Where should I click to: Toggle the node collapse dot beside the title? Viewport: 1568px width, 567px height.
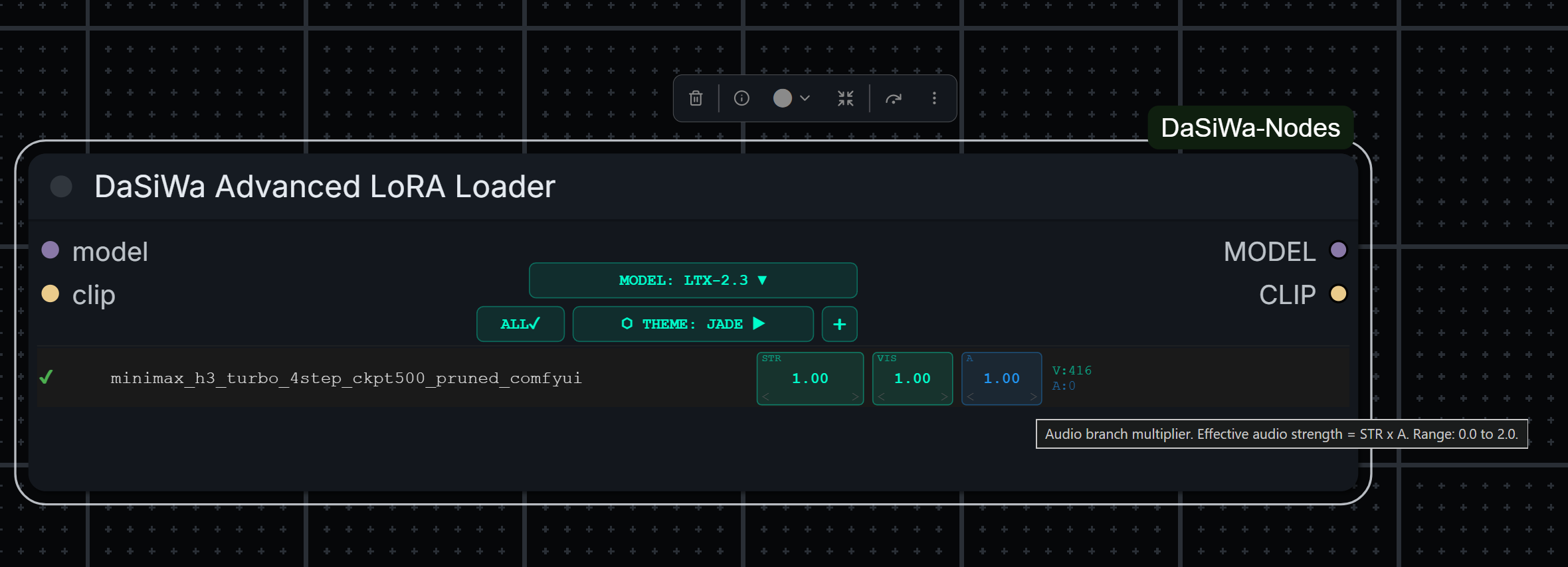click(x=61, y=187)
